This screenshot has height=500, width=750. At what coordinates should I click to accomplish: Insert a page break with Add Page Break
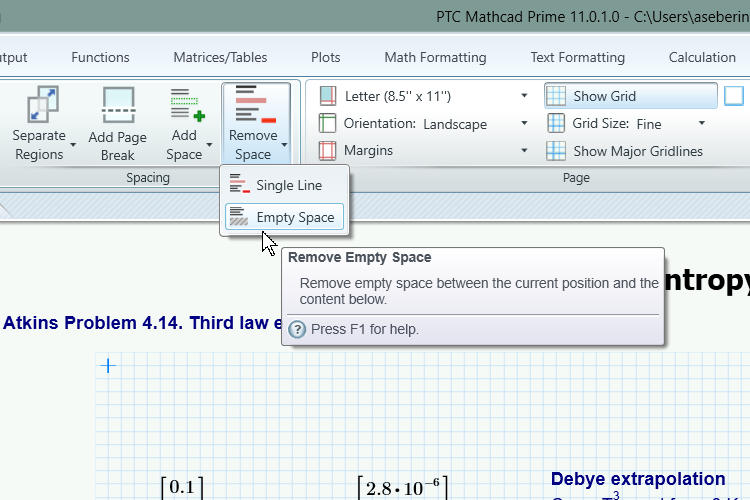click(117, 107)
